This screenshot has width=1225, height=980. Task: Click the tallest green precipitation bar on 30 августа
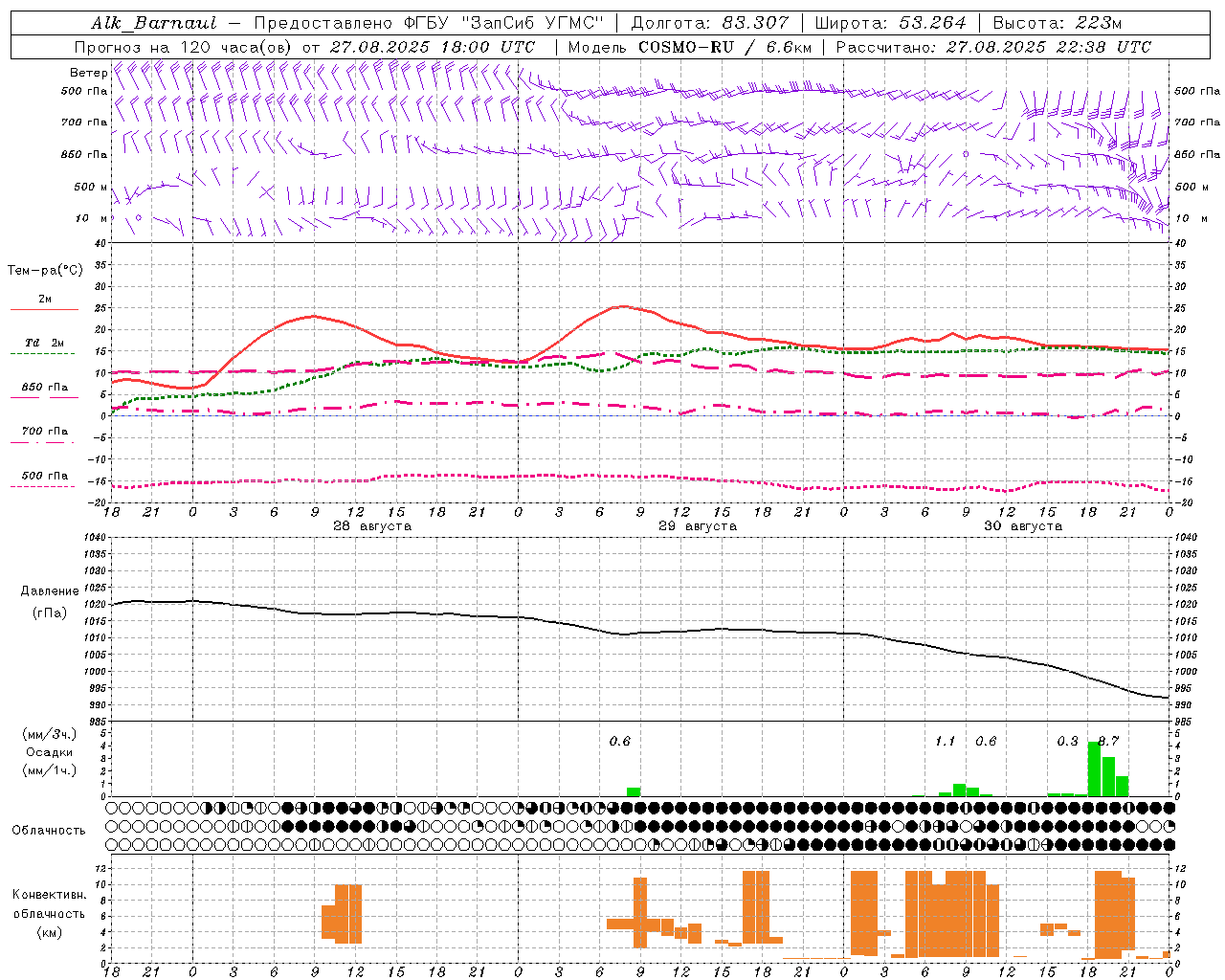[1094, 768]
